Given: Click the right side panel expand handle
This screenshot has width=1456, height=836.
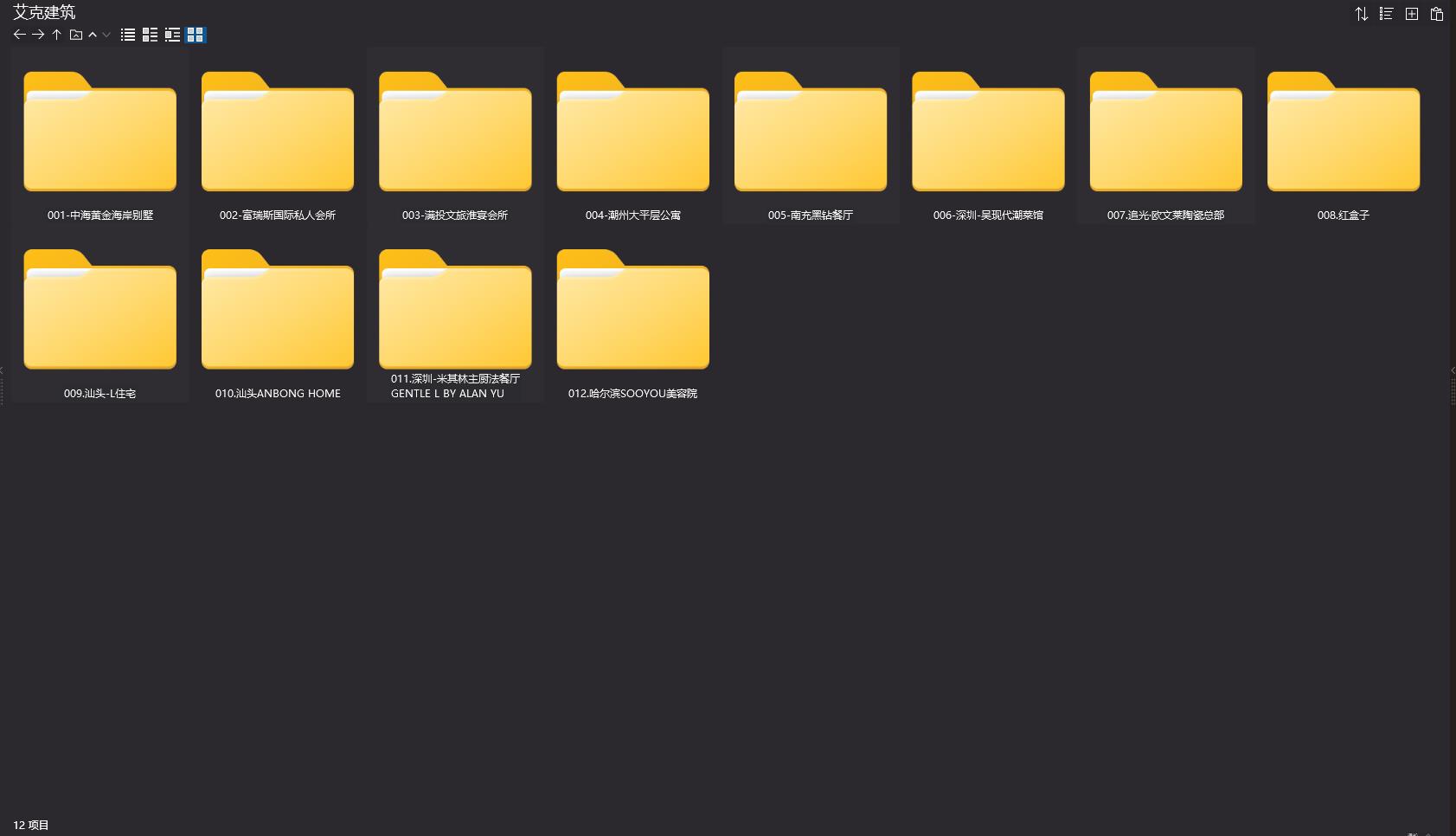Looking at the screenshot, I should 1453,385.
